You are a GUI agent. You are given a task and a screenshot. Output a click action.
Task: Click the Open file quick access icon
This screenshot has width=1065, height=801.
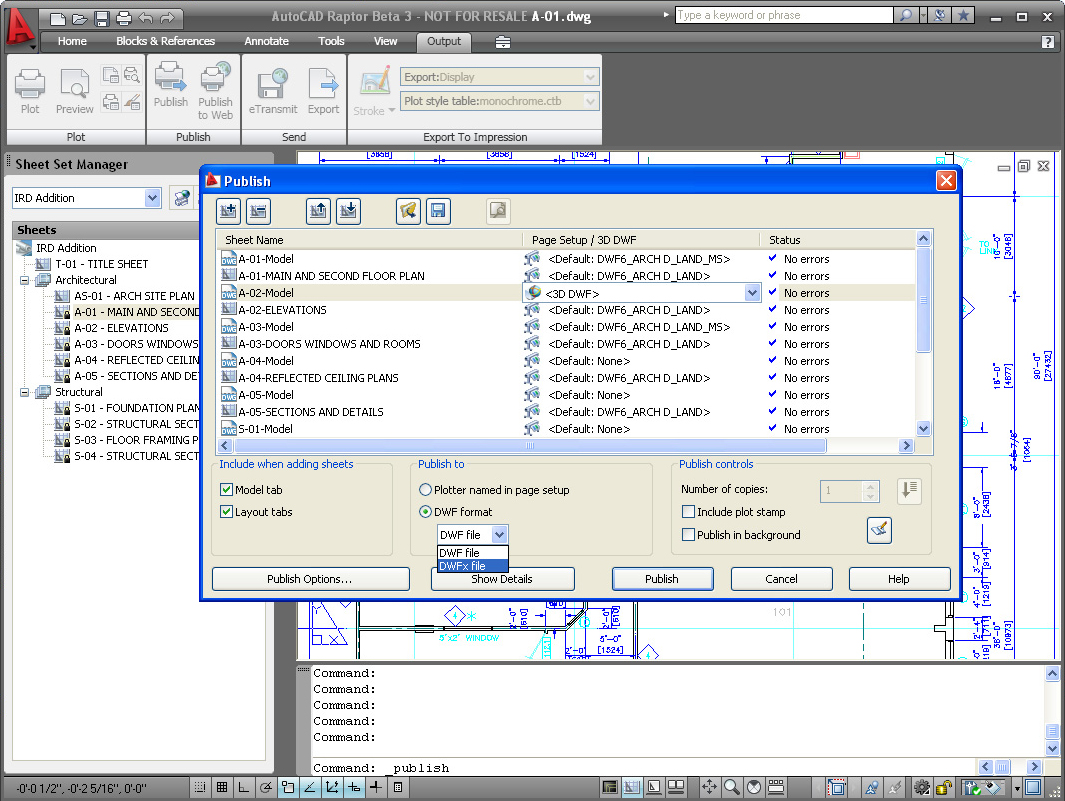[x=80, y=18]
